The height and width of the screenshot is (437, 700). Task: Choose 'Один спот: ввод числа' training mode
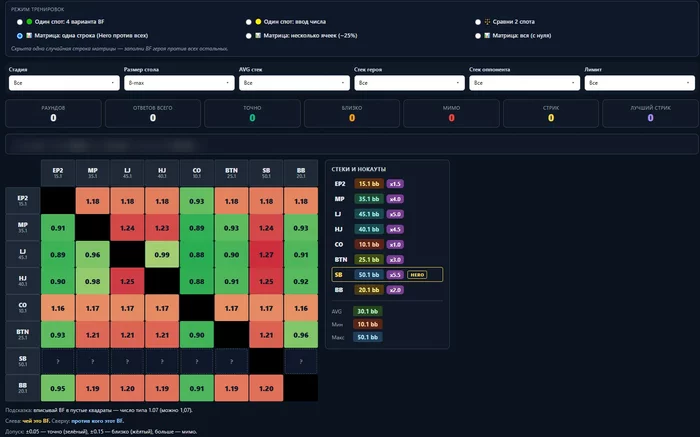tap(249, 22)
